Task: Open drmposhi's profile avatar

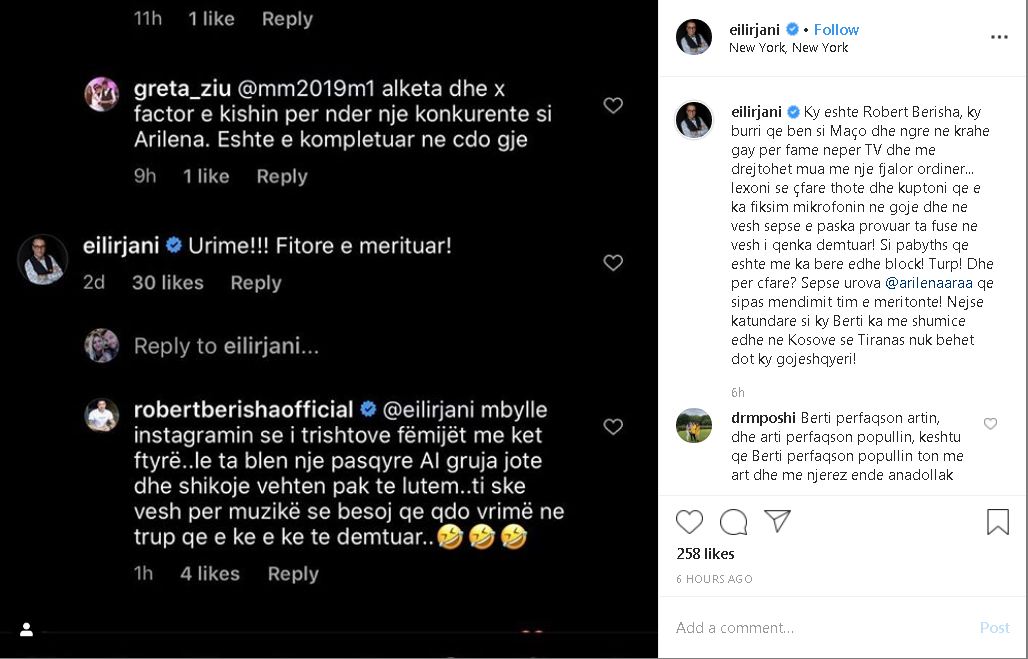Action: coord(694,426)
